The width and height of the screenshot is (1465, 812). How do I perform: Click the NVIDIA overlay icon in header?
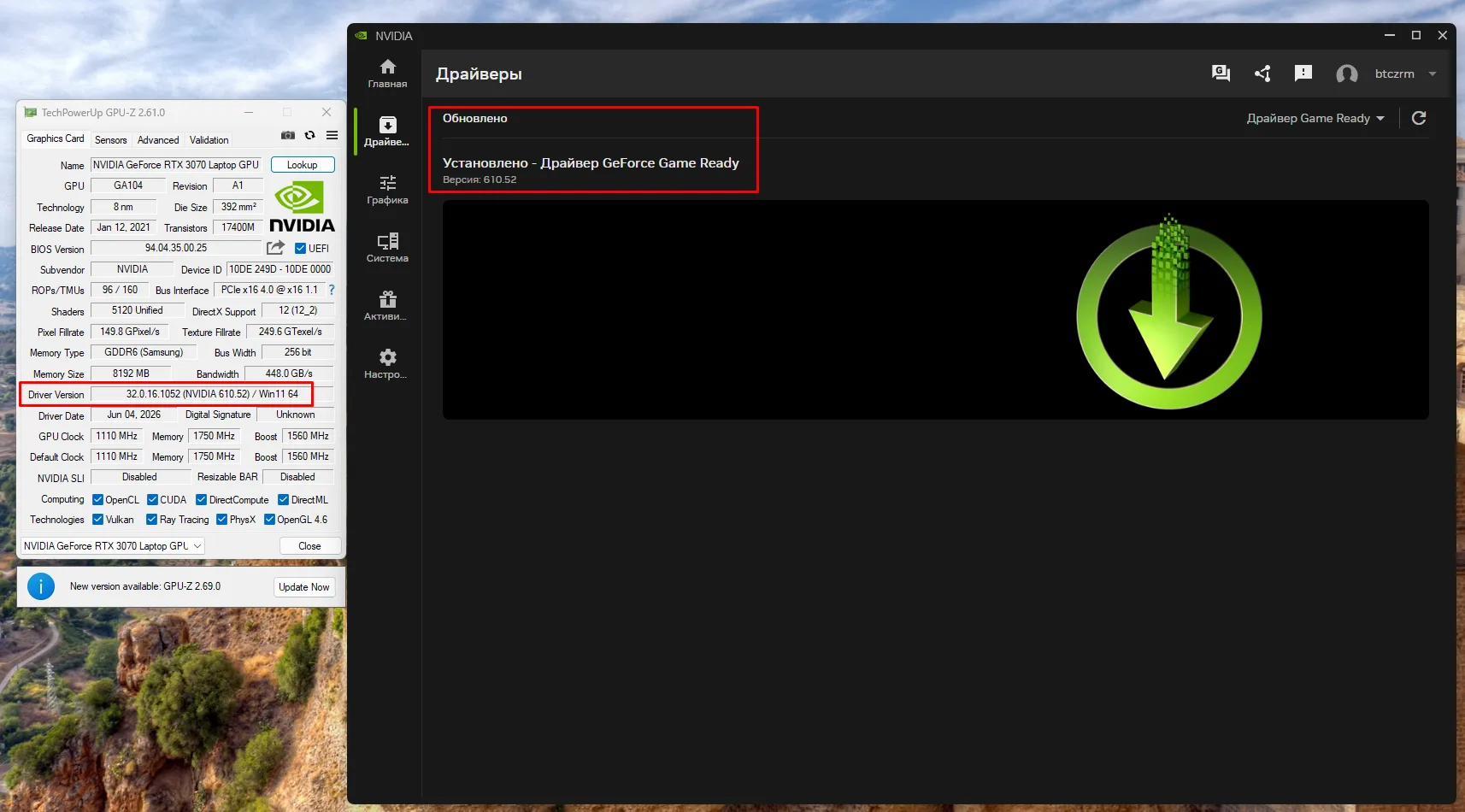[x=1221, y=74]
